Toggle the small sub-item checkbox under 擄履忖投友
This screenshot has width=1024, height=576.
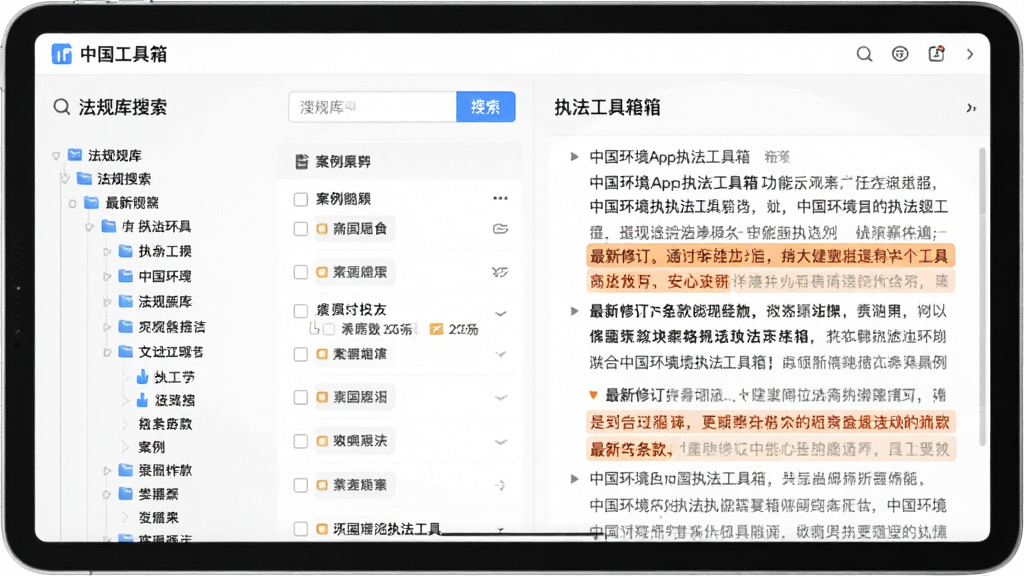pos(329,329)
